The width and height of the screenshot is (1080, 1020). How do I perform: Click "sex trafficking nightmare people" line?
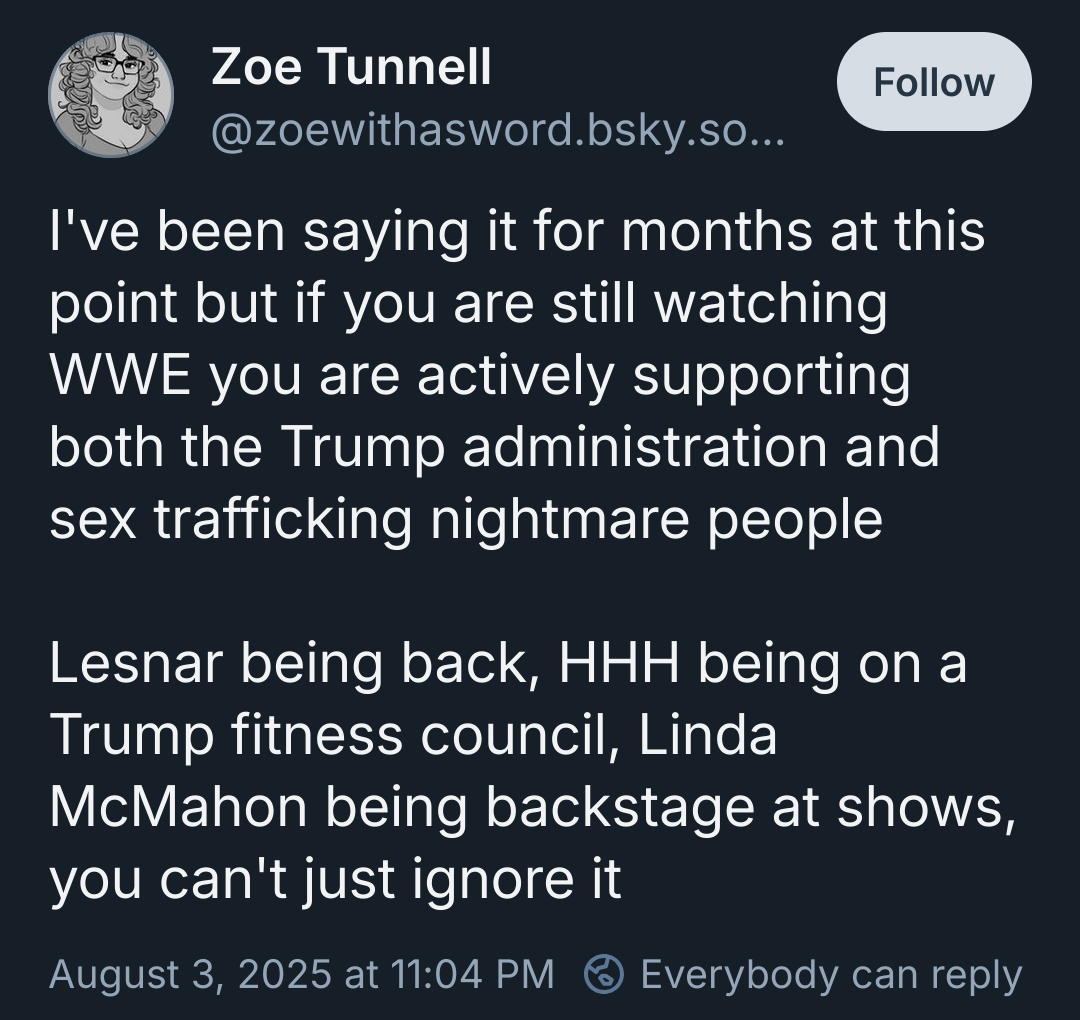point(466,519)
